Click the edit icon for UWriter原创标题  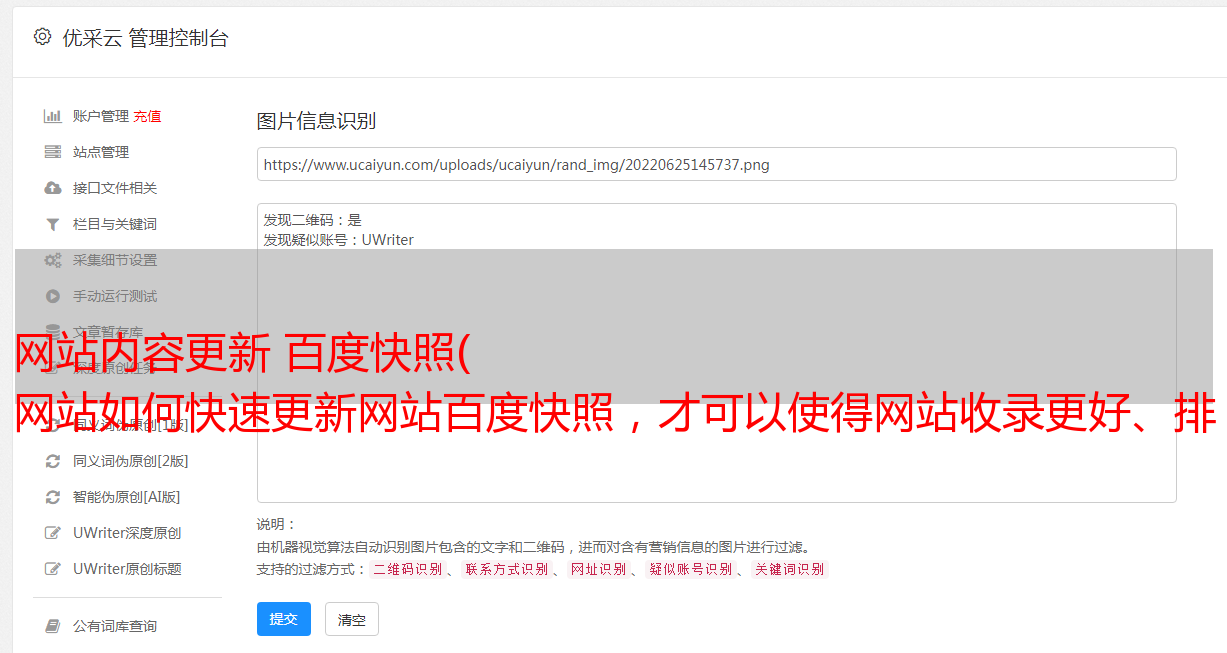coord(53,569)
